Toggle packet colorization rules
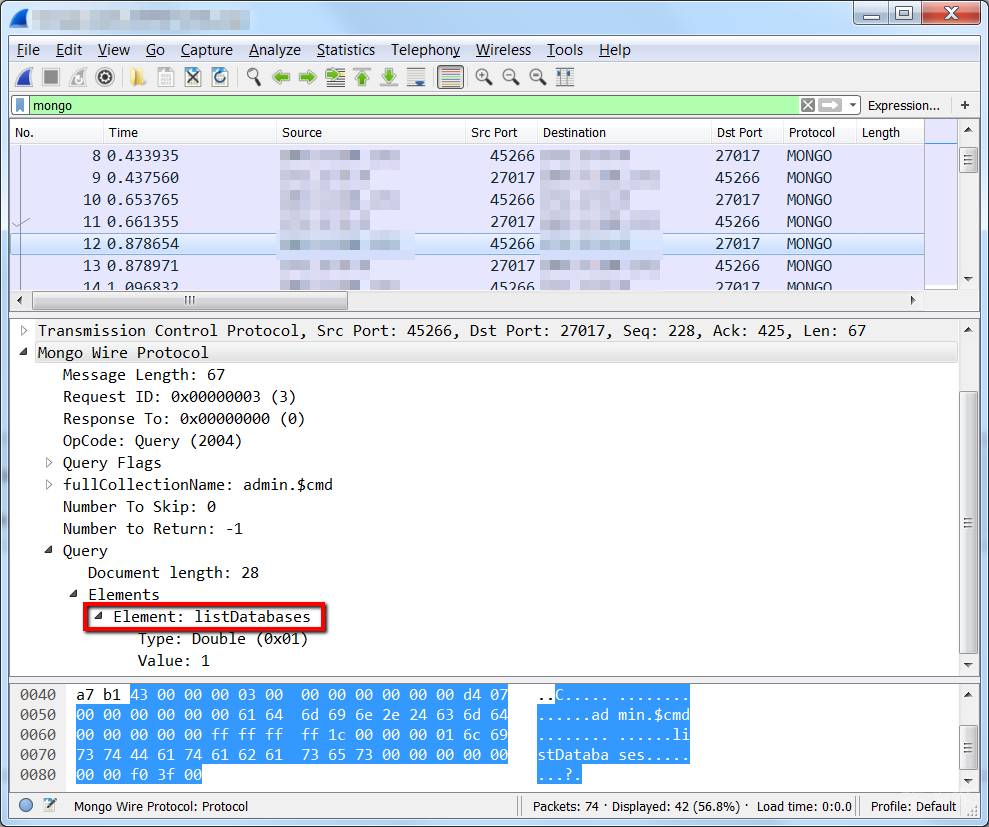The width and height of the screenshot is (989, 827). (450, 78)
